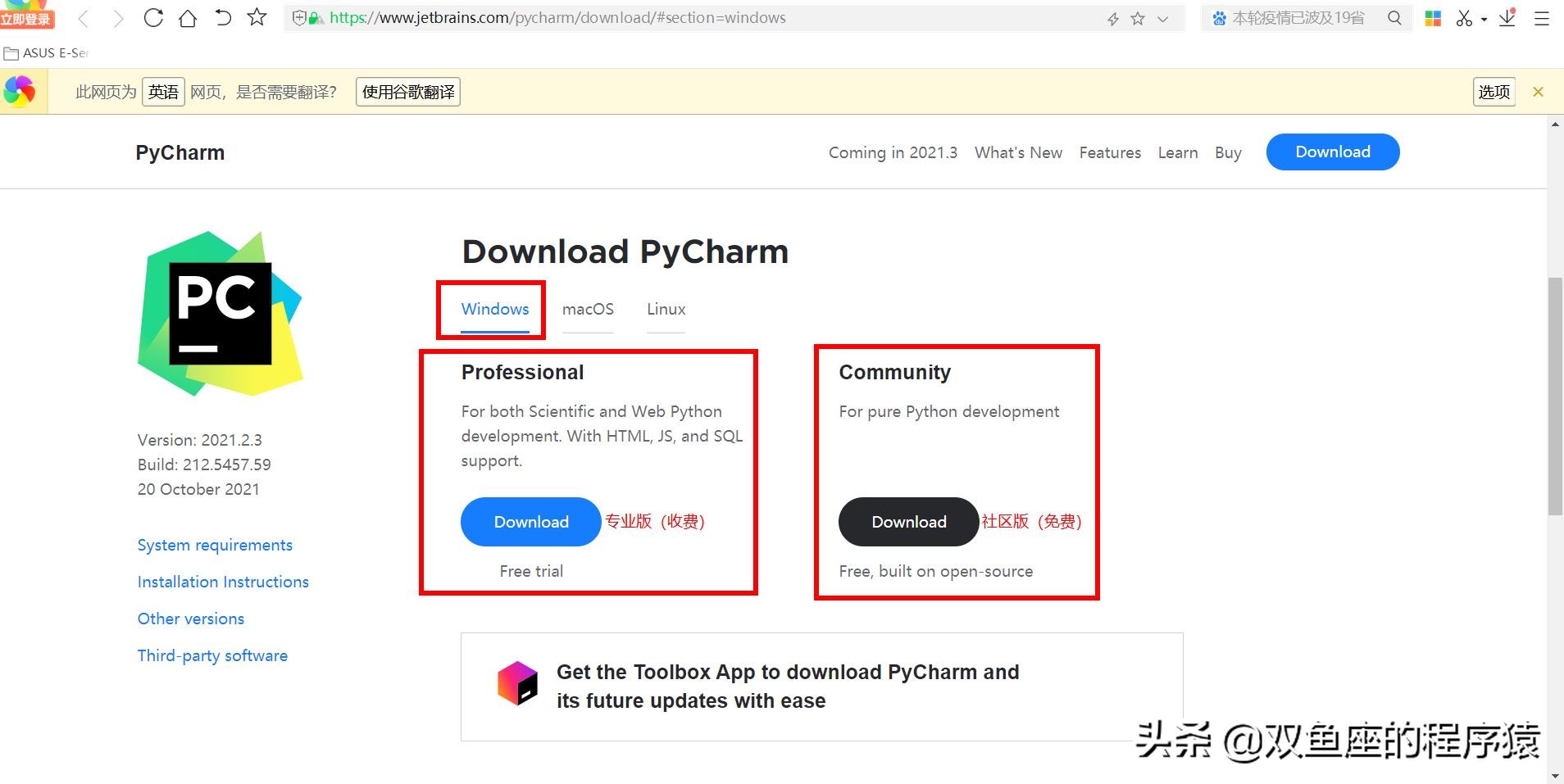Click the red 立即登录 login badge
The width and height of the screenshot is (1564, 784).
pos(27,19)
